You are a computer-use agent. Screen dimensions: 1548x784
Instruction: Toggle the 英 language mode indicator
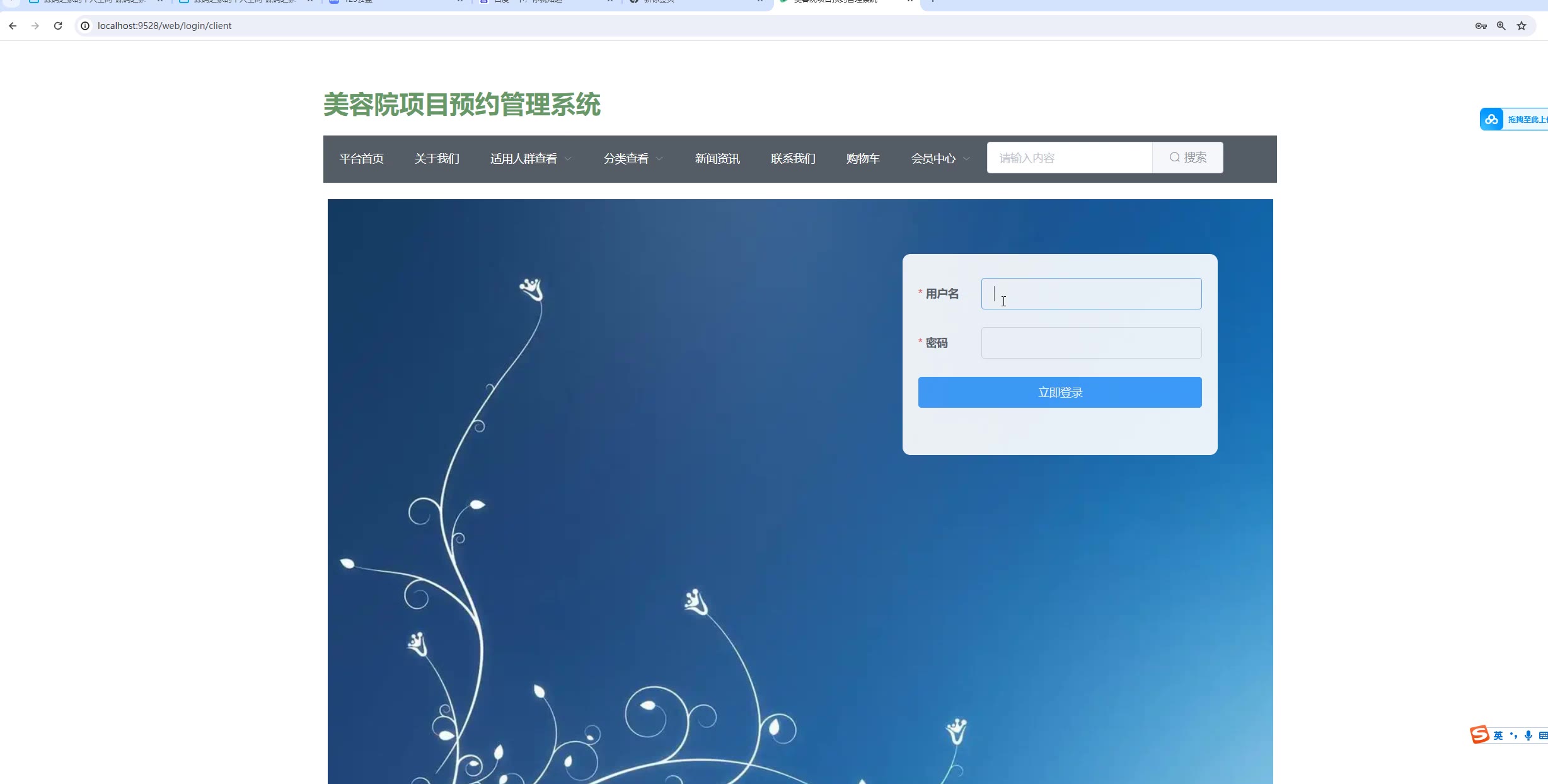(x=1498, y=735)
